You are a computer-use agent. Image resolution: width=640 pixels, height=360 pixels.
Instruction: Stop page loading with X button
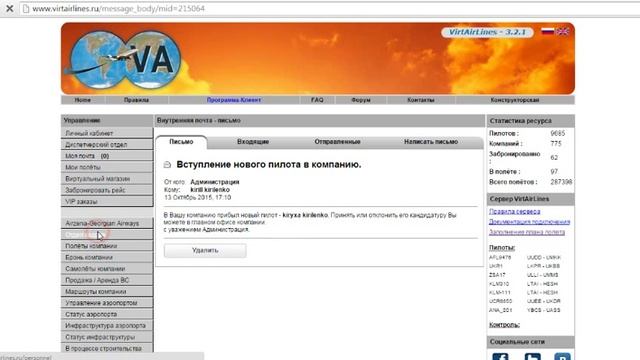(9, 9)
